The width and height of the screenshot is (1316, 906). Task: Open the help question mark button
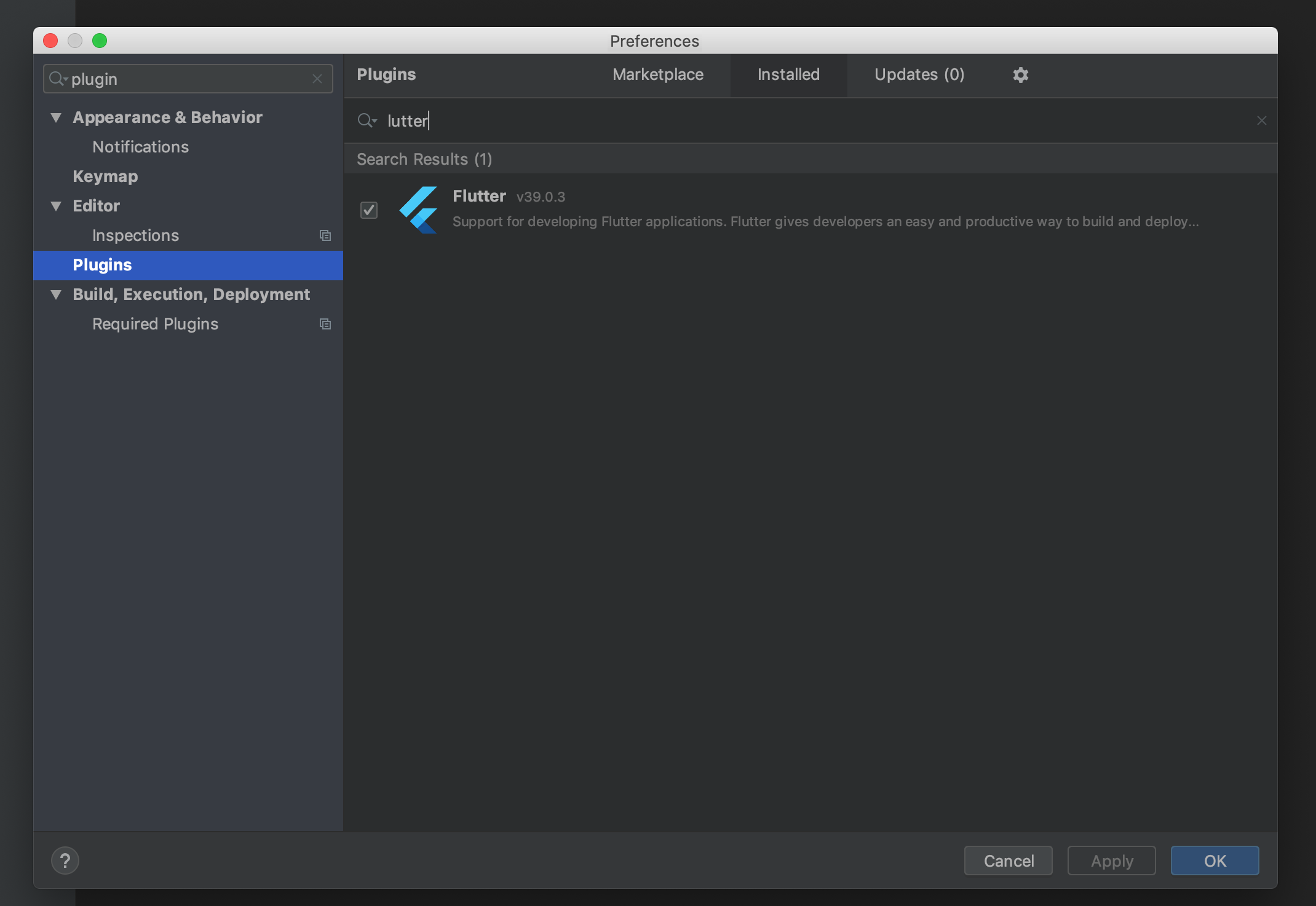65,861
